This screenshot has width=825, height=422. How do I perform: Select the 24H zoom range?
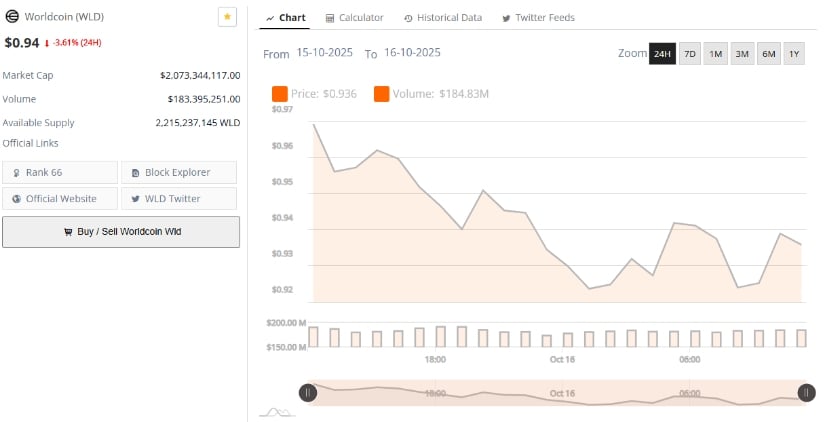coord(662,54)
